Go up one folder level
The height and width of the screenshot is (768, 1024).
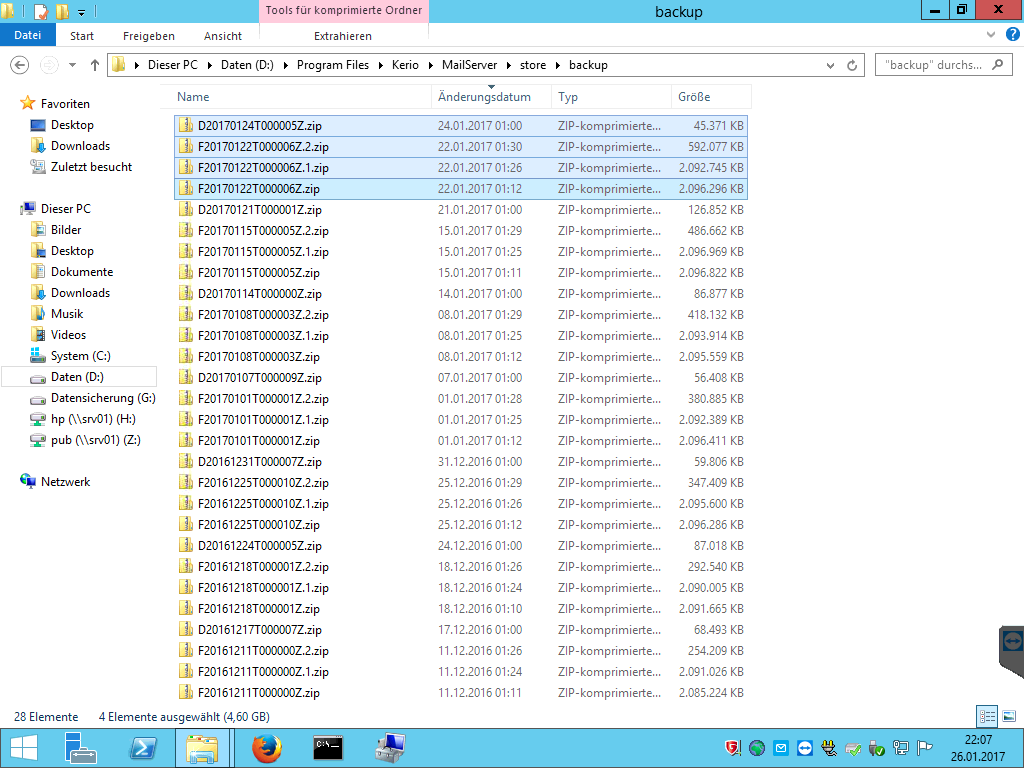tap(95, 65)
